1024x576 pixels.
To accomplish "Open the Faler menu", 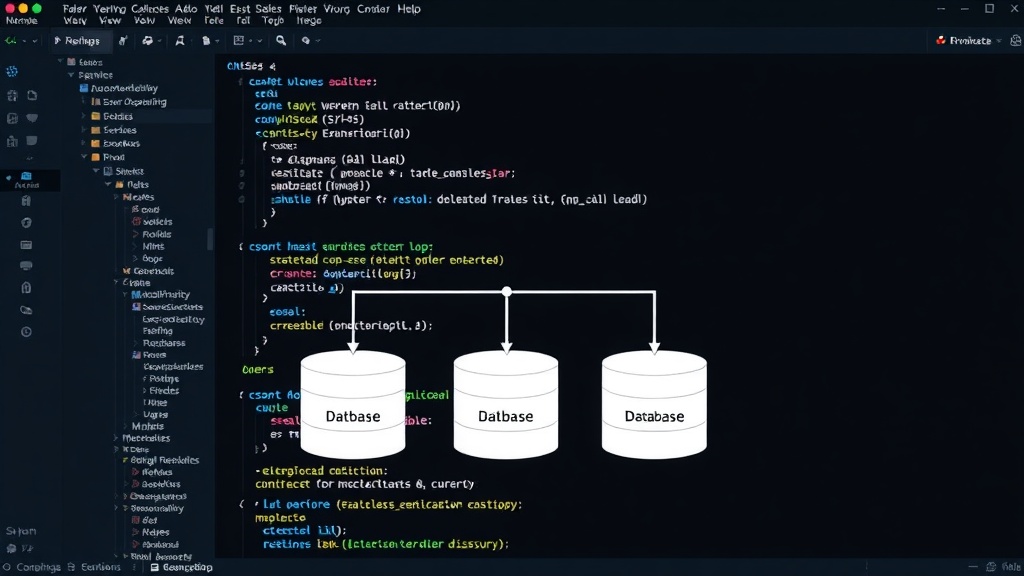I will click(x=74, y=9).
